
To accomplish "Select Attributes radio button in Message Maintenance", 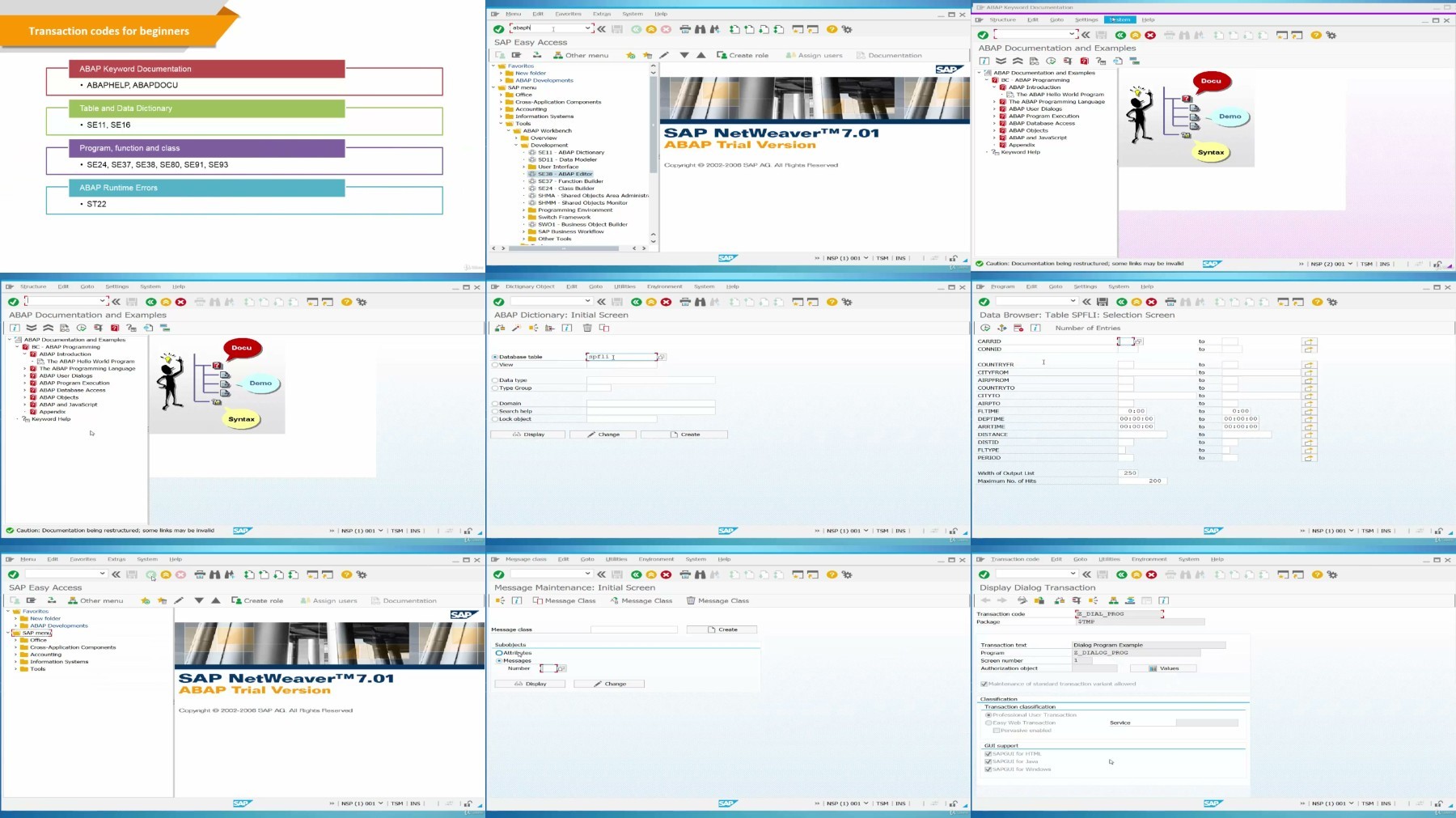I will [x=499, y=653].
